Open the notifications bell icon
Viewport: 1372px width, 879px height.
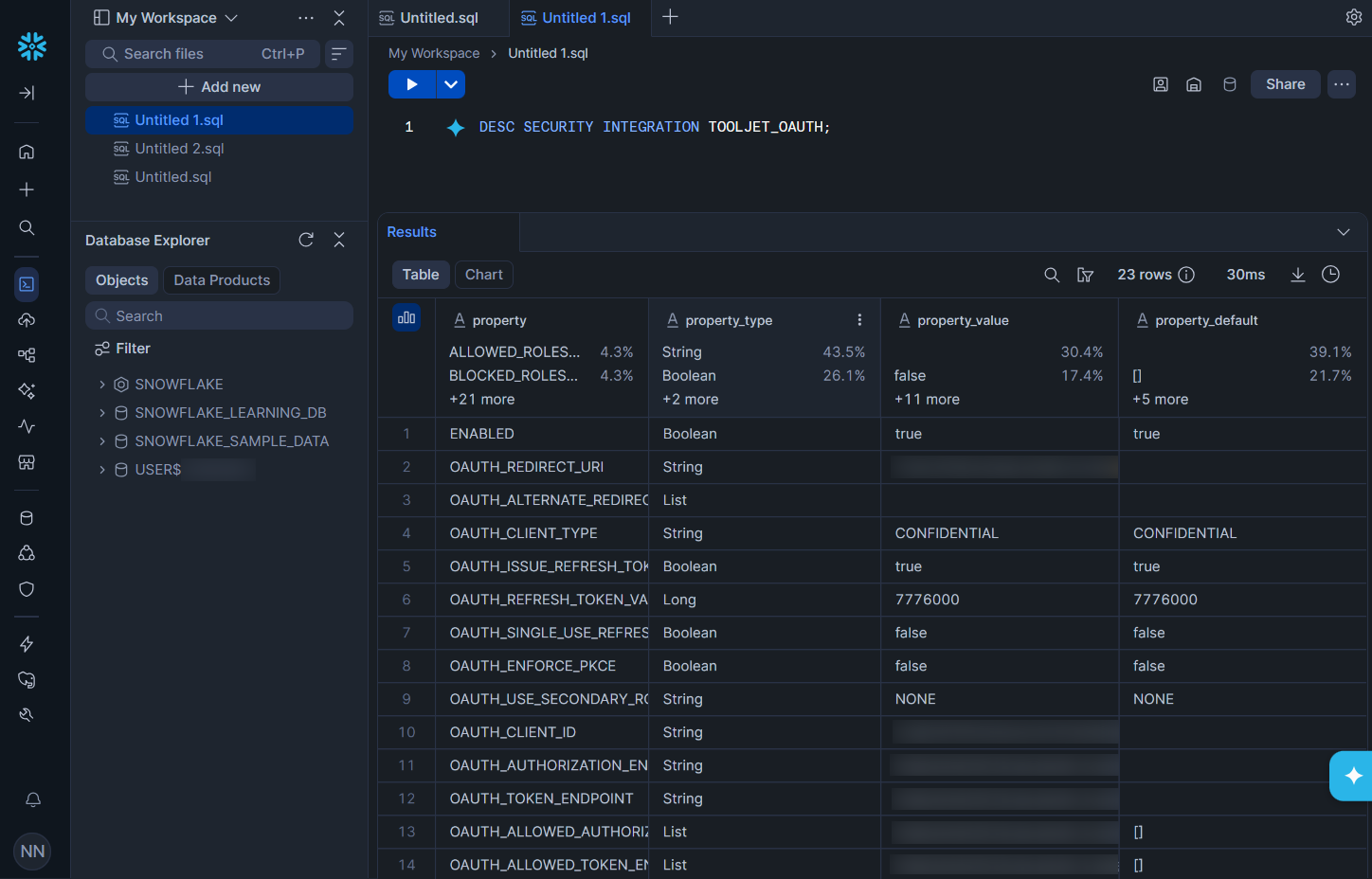tap(33, 799)
